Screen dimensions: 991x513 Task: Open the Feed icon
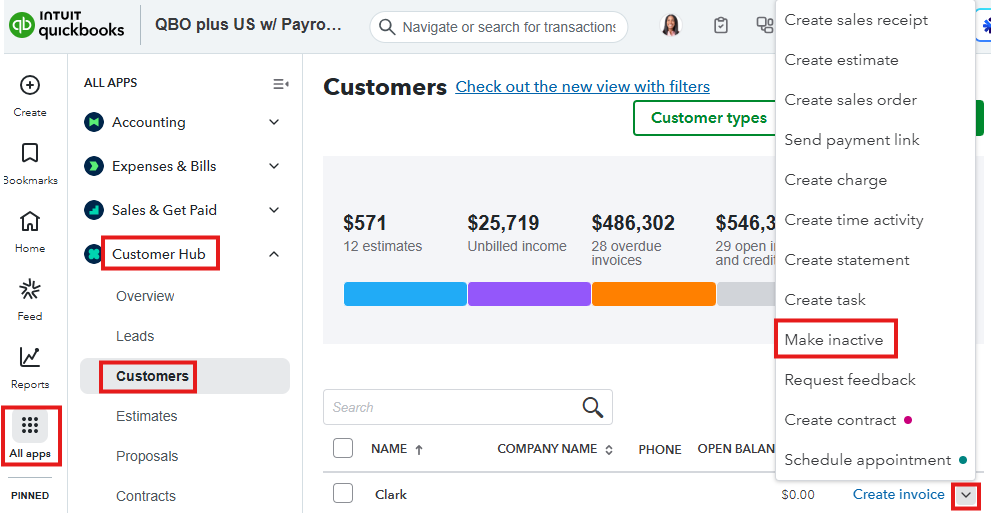[30, 290]
